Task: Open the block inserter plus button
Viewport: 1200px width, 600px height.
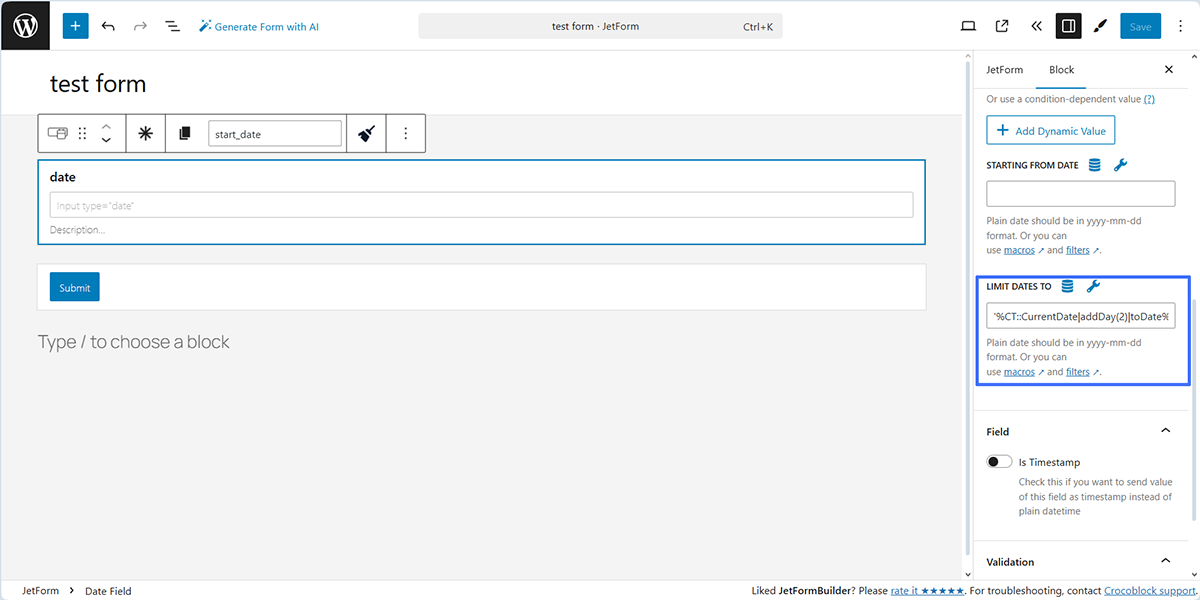Action: click(76, 26)
